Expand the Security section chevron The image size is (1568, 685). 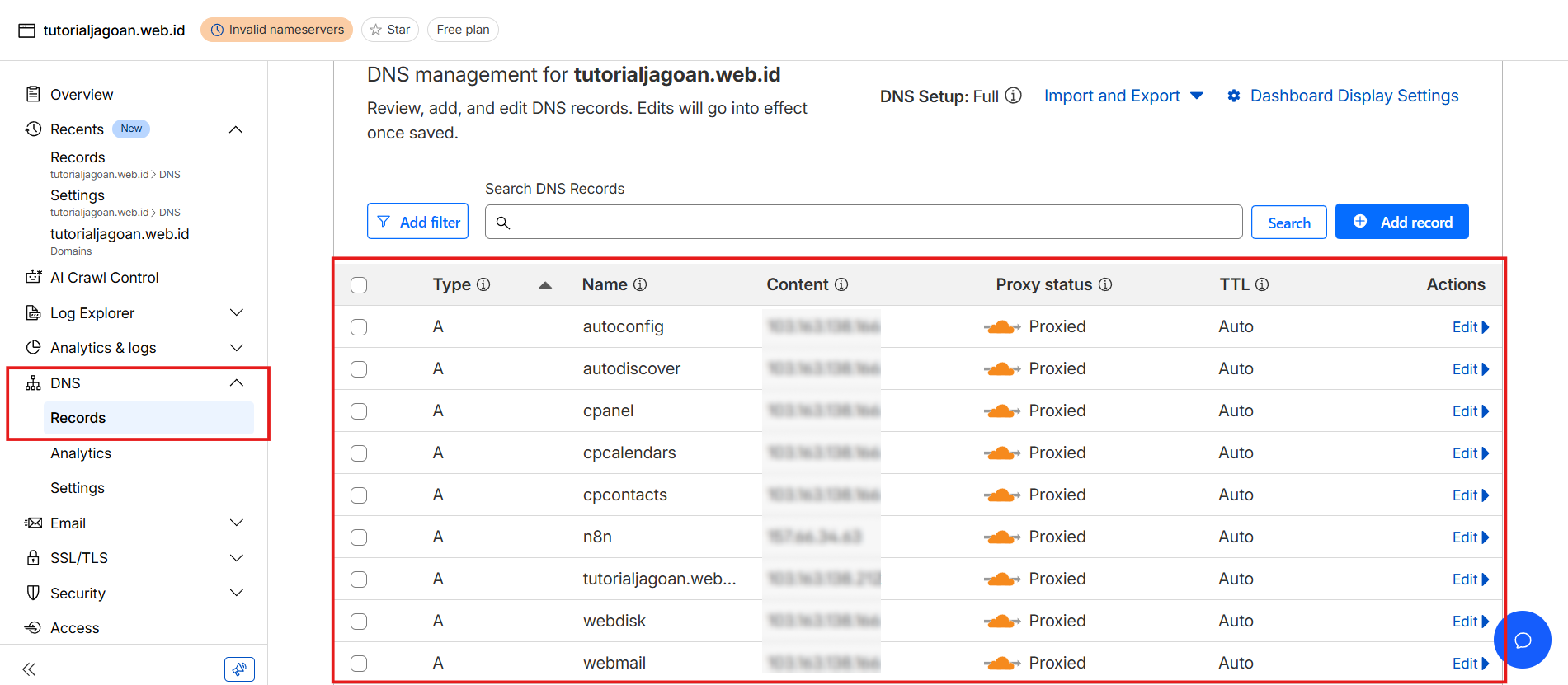[x=237, y=593]
